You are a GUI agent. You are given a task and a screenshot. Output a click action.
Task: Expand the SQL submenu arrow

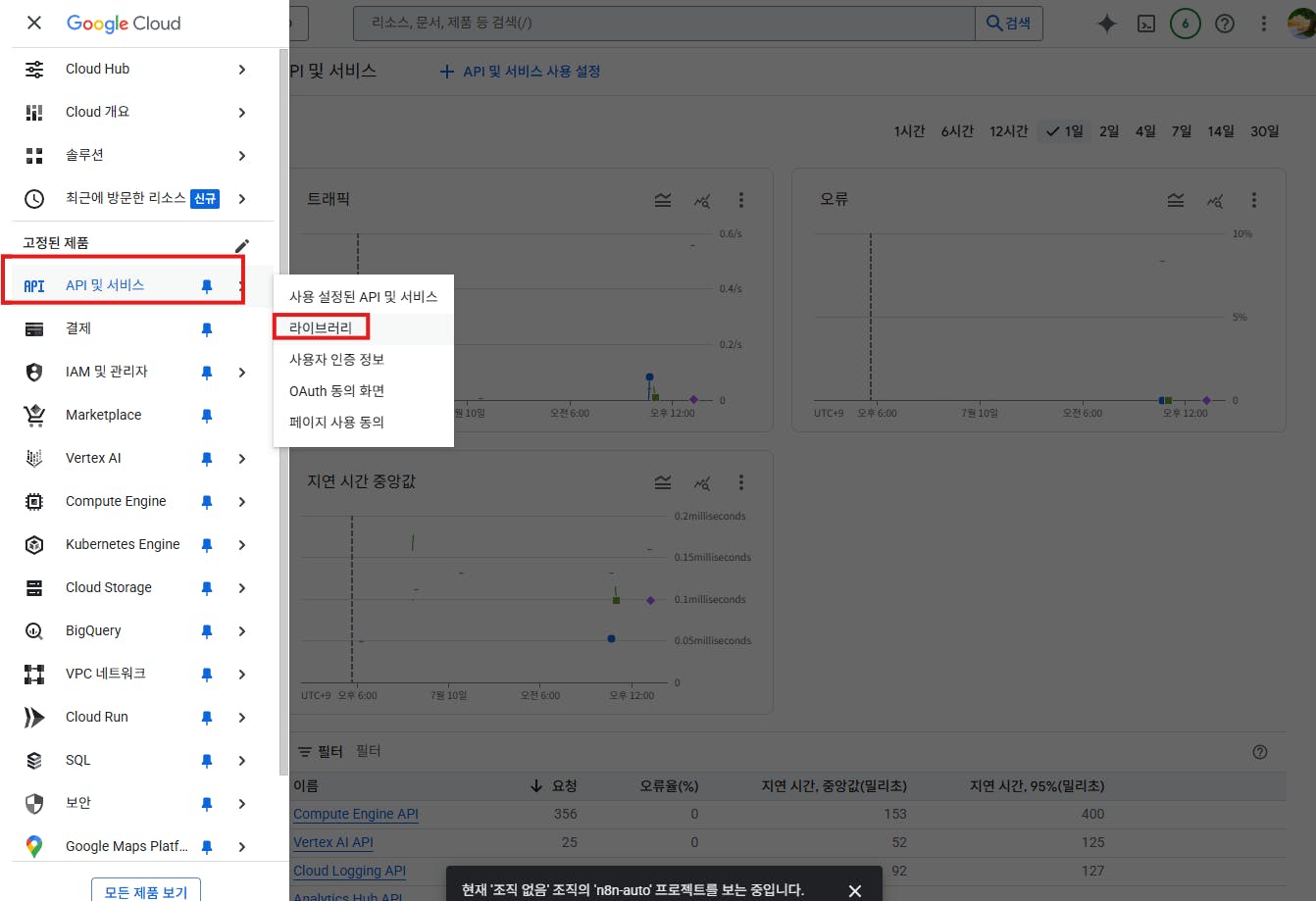click(x=242, y=761)
